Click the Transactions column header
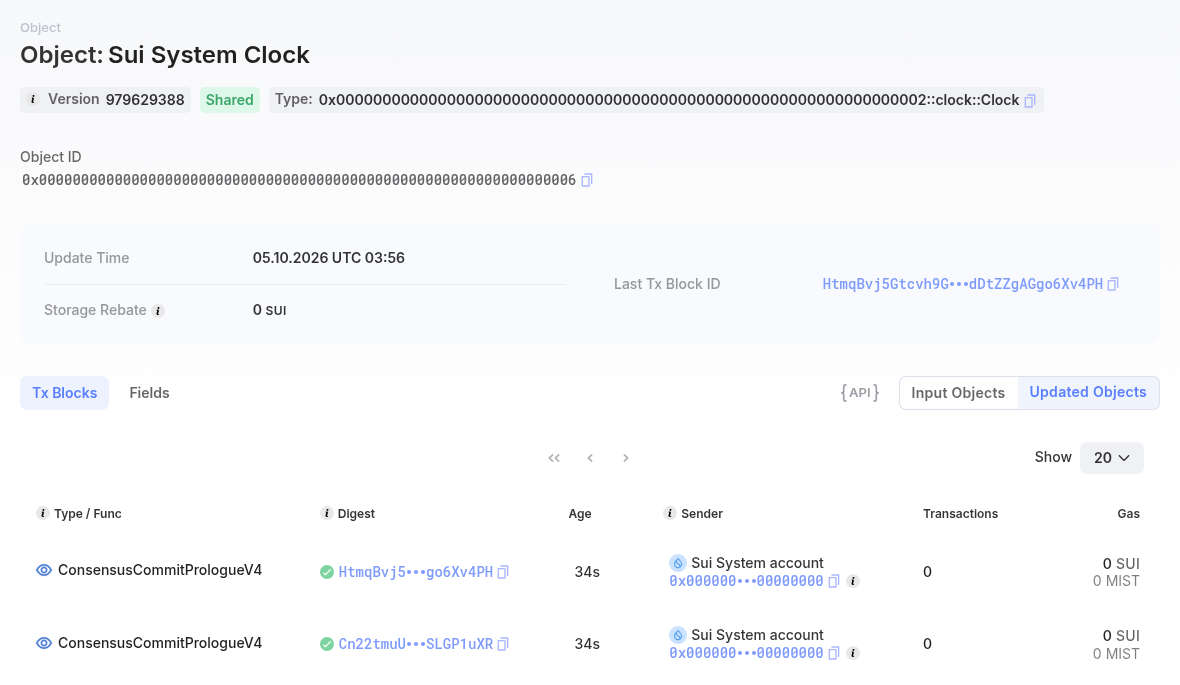Viewport: 1180px width, 685px height. pyautogui.click(x=960, y=513)
